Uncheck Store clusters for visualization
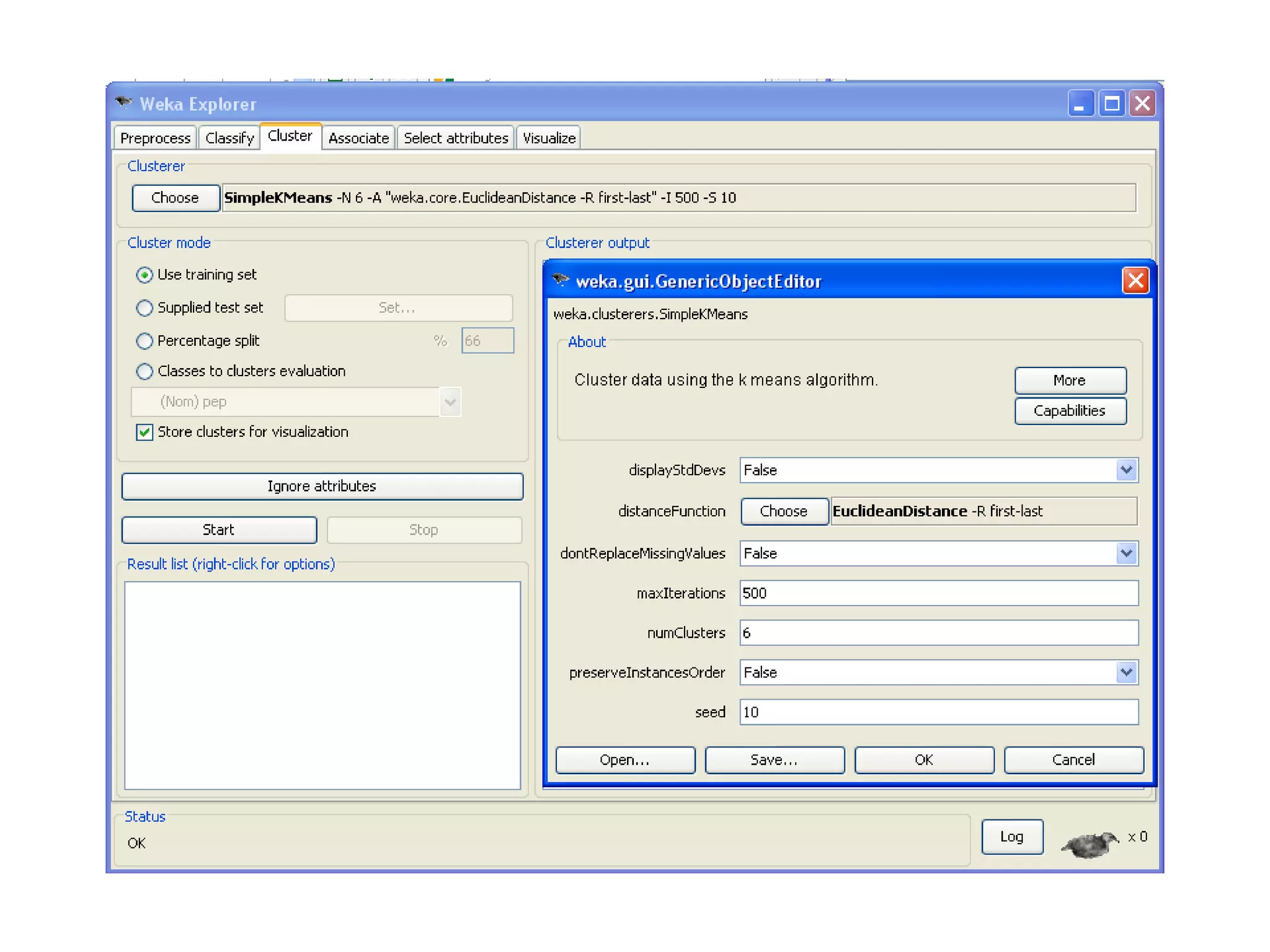The width and height of the screenshot is (1270, 952). point(144,432)
